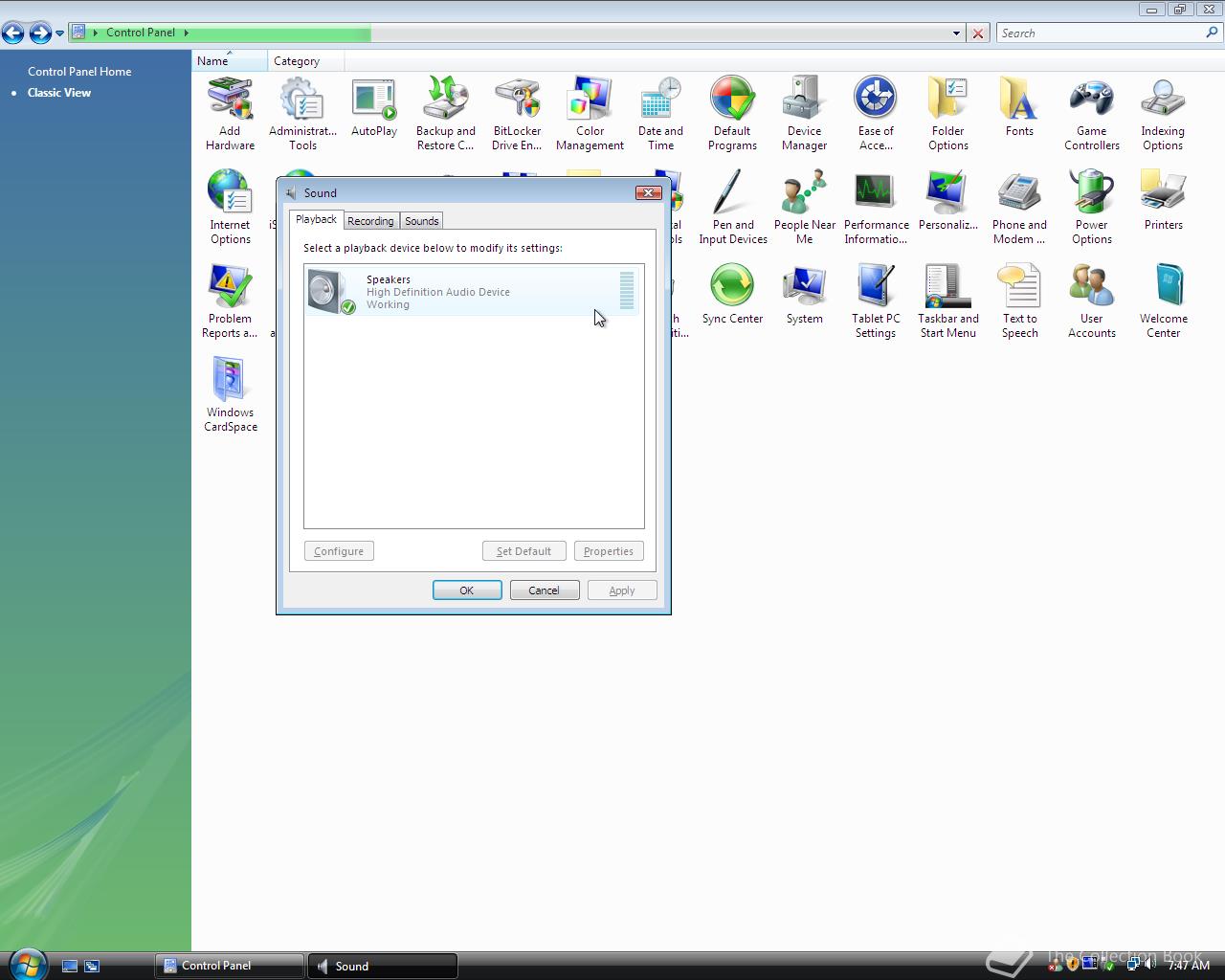Switch to Recording tab in Sound dialog
This screenshot has height=980, width=1225.
tap(370, 221)
